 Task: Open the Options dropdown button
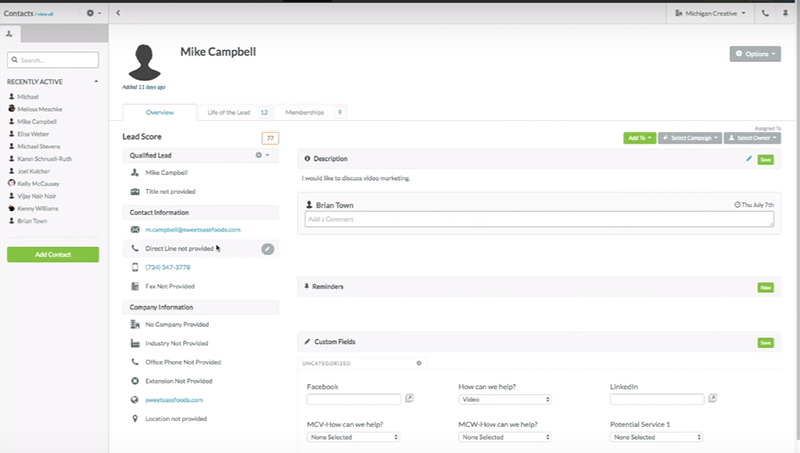pos(755,54)
